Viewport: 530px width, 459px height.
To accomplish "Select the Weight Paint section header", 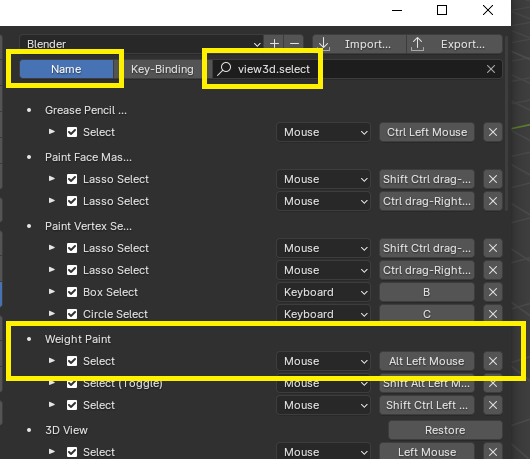I will click(78, 339).
